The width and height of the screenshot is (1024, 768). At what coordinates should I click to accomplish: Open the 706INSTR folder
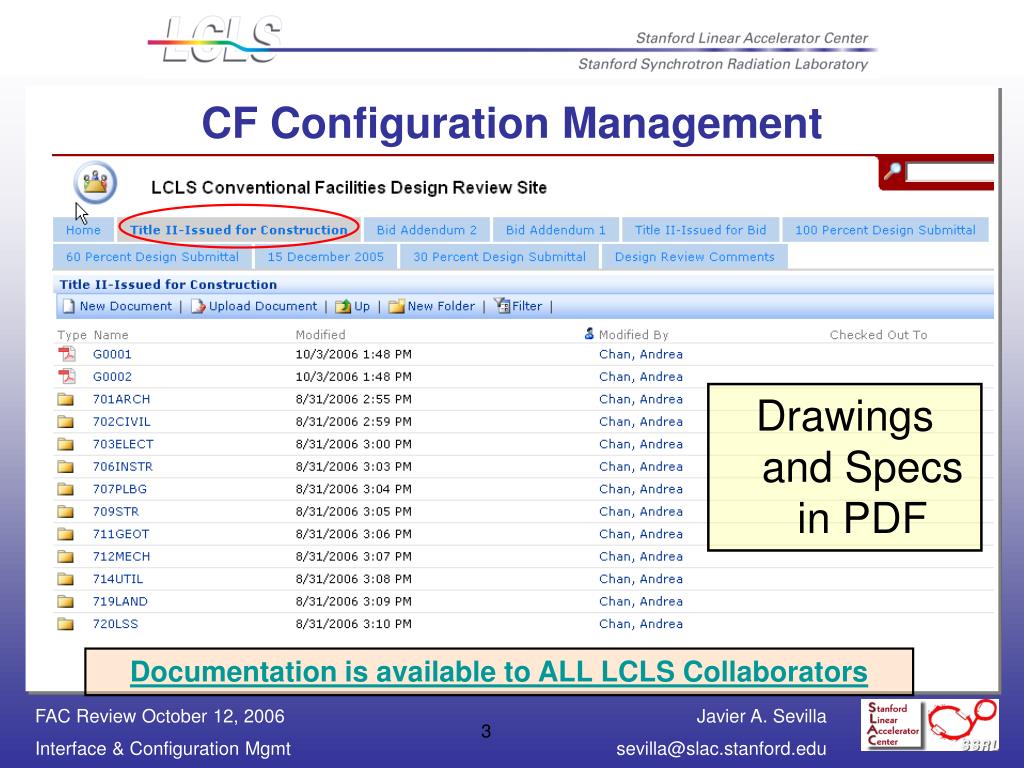pos(123,467)
